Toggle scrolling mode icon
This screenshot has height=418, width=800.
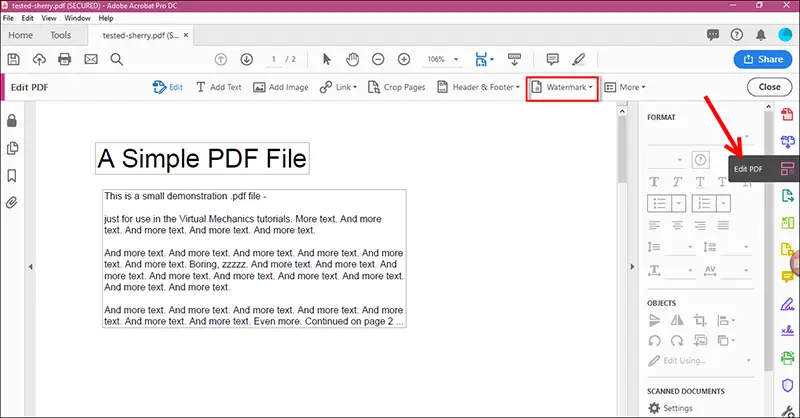(x=514, y=59)
